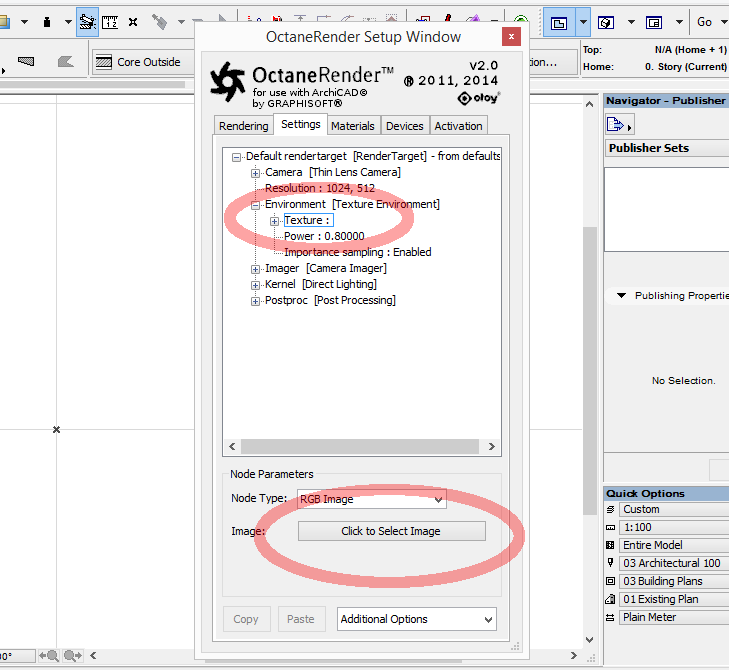Open the Plain Meter dimension dropdown
Screen dimensions: 729x670
(674, 617)
